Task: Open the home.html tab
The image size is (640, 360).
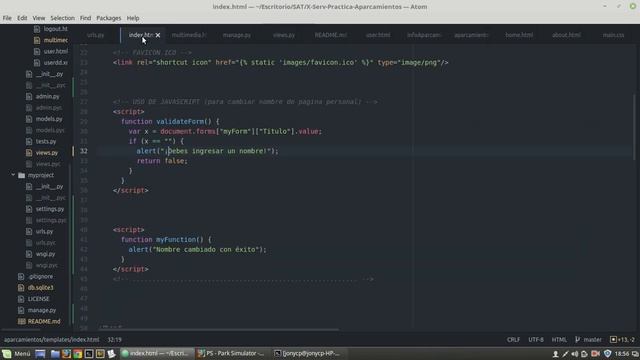Action: pyautogui.click(x=519, y=35)
